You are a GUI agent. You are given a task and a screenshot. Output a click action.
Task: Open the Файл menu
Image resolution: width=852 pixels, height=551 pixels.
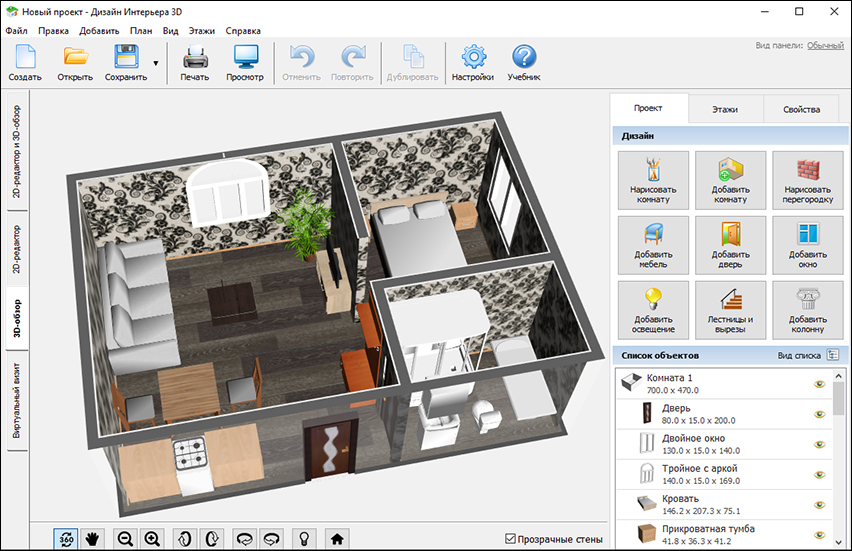pyautogui.click(x=16, y=31)
